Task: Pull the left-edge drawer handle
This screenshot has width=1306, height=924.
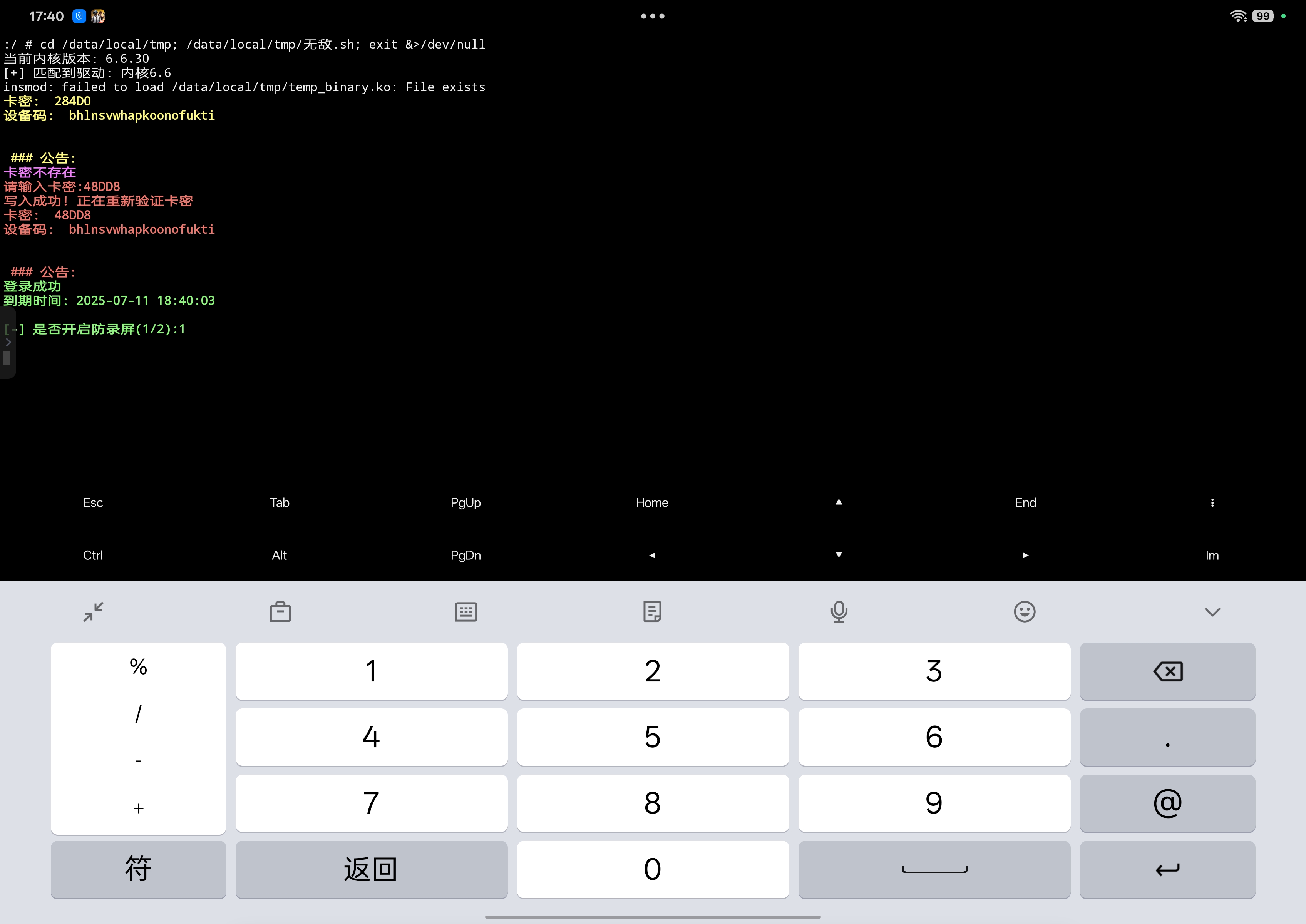Action: point(7,343)
